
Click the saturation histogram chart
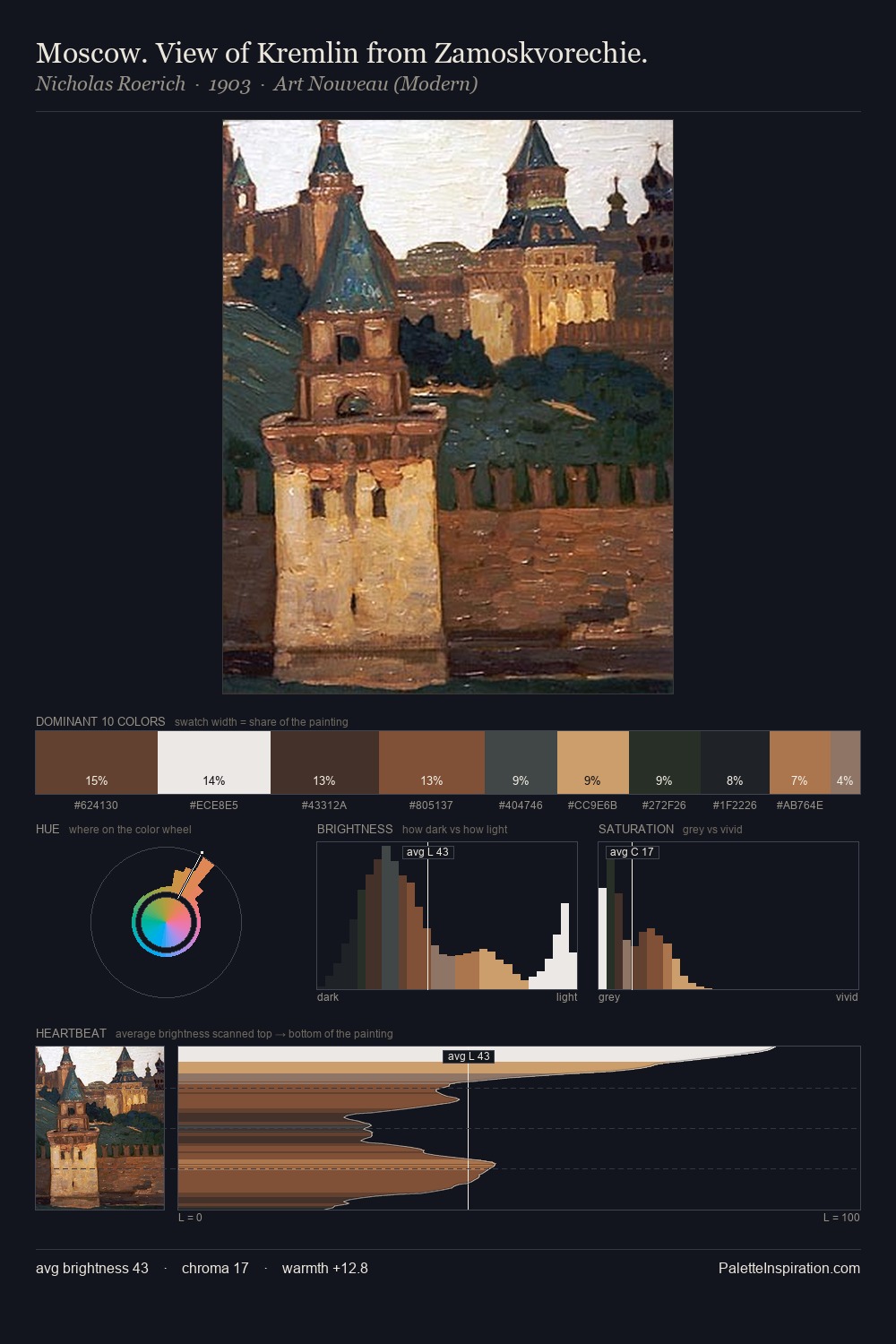point(728,916)
